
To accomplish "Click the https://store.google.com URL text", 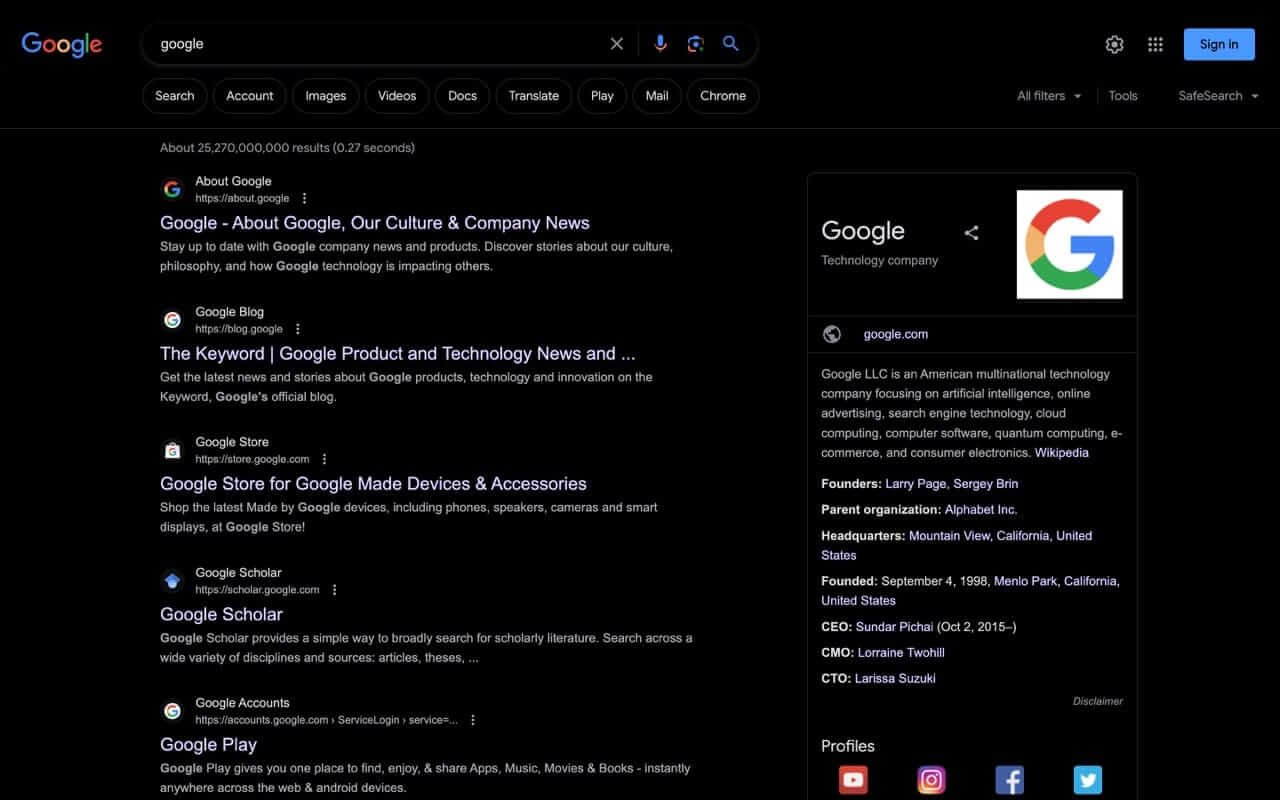I will point(252,459).
